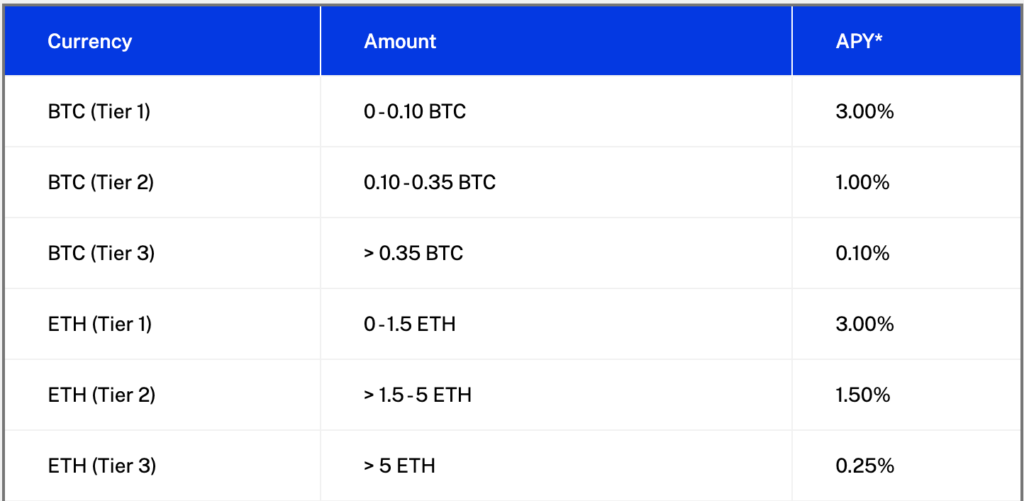The height and width of the screenshot is (501, 1024).
Task: Click the Amount column header
Action: pyautogui.click(x=400, y=42)
